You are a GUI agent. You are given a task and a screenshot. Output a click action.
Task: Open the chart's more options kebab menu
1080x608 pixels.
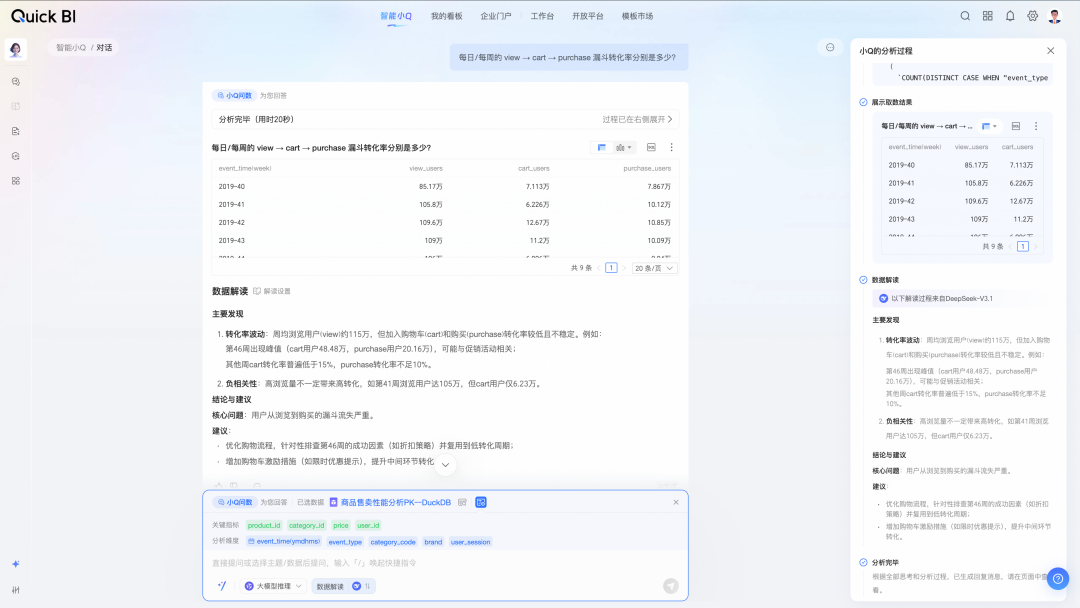pos(672,147)
